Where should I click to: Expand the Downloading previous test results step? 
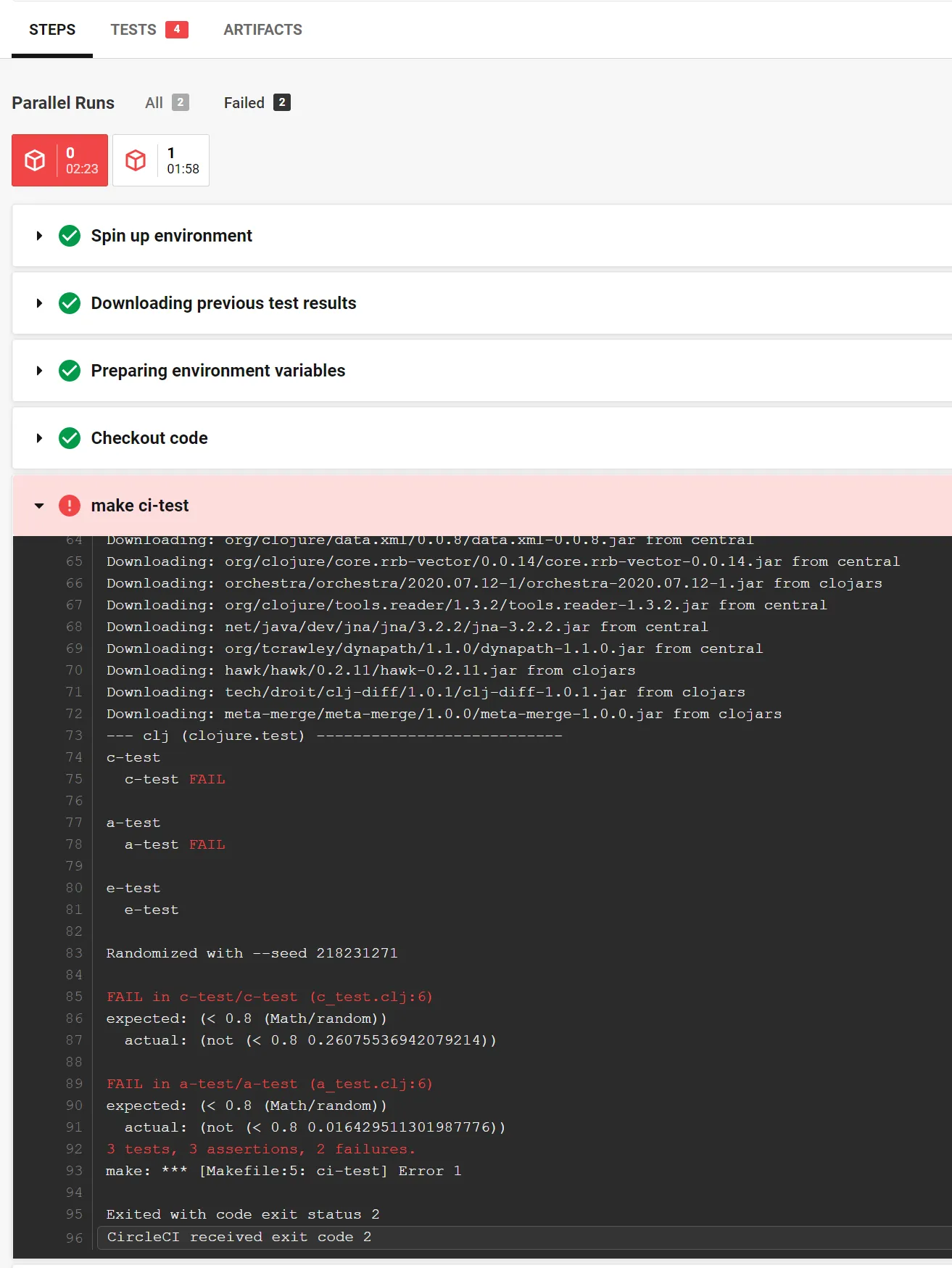click(x=39, y=303)
